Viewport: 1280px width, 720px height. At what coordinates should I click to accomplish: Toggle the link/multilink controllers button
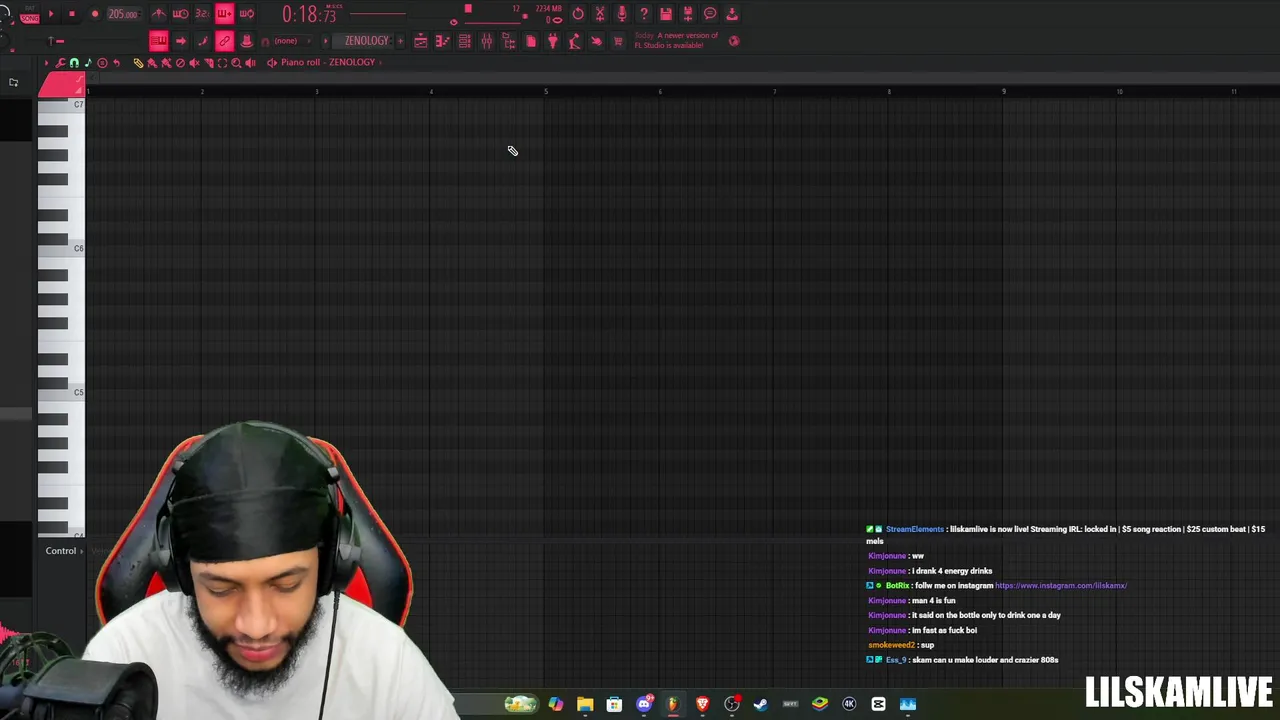pyautogui.click(x=224, y=41)
